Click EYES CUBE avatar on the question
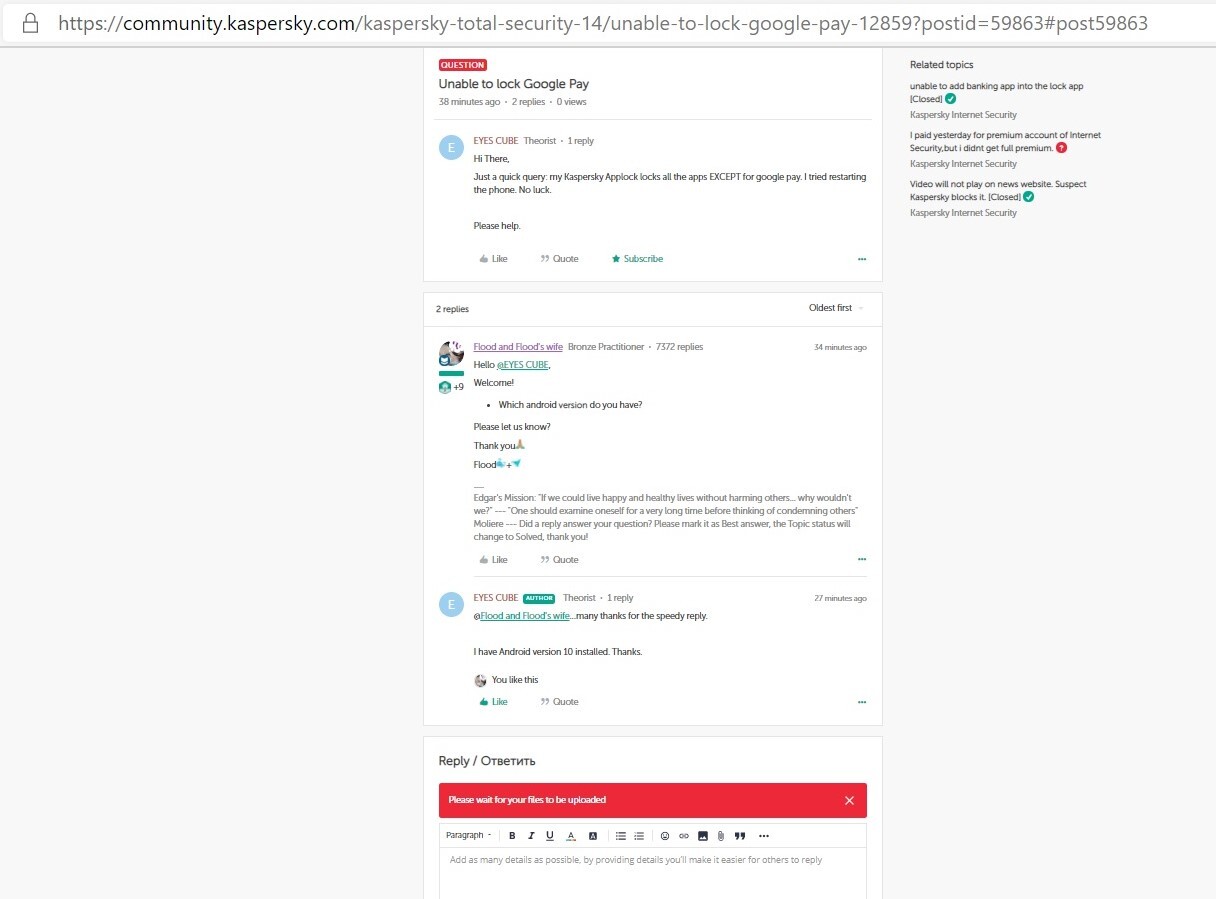This screenshot has width=1216, height=899. click(x=451, y=148)
